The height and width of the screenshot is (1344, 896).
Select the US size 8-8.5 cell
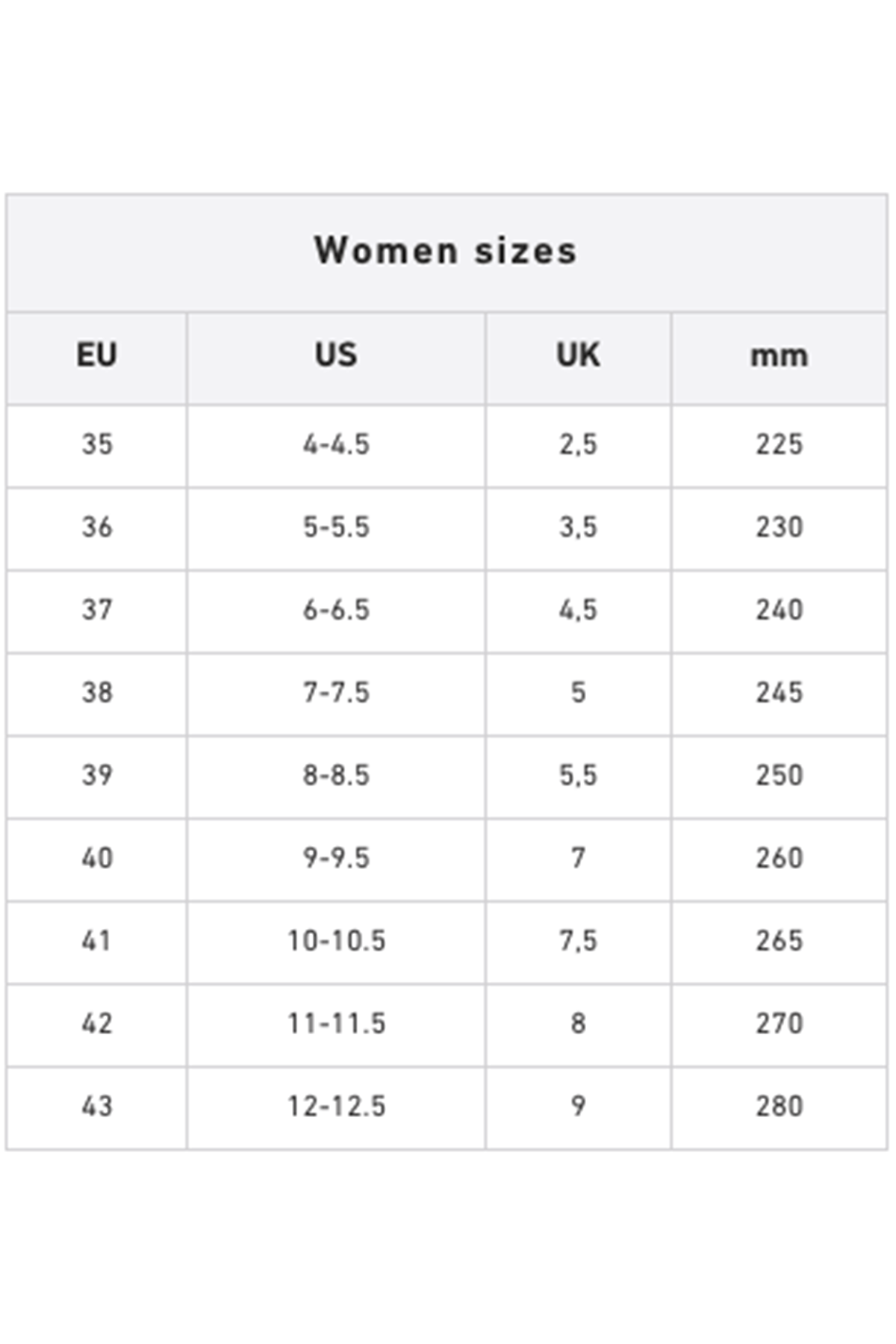(x=336, y=777)
